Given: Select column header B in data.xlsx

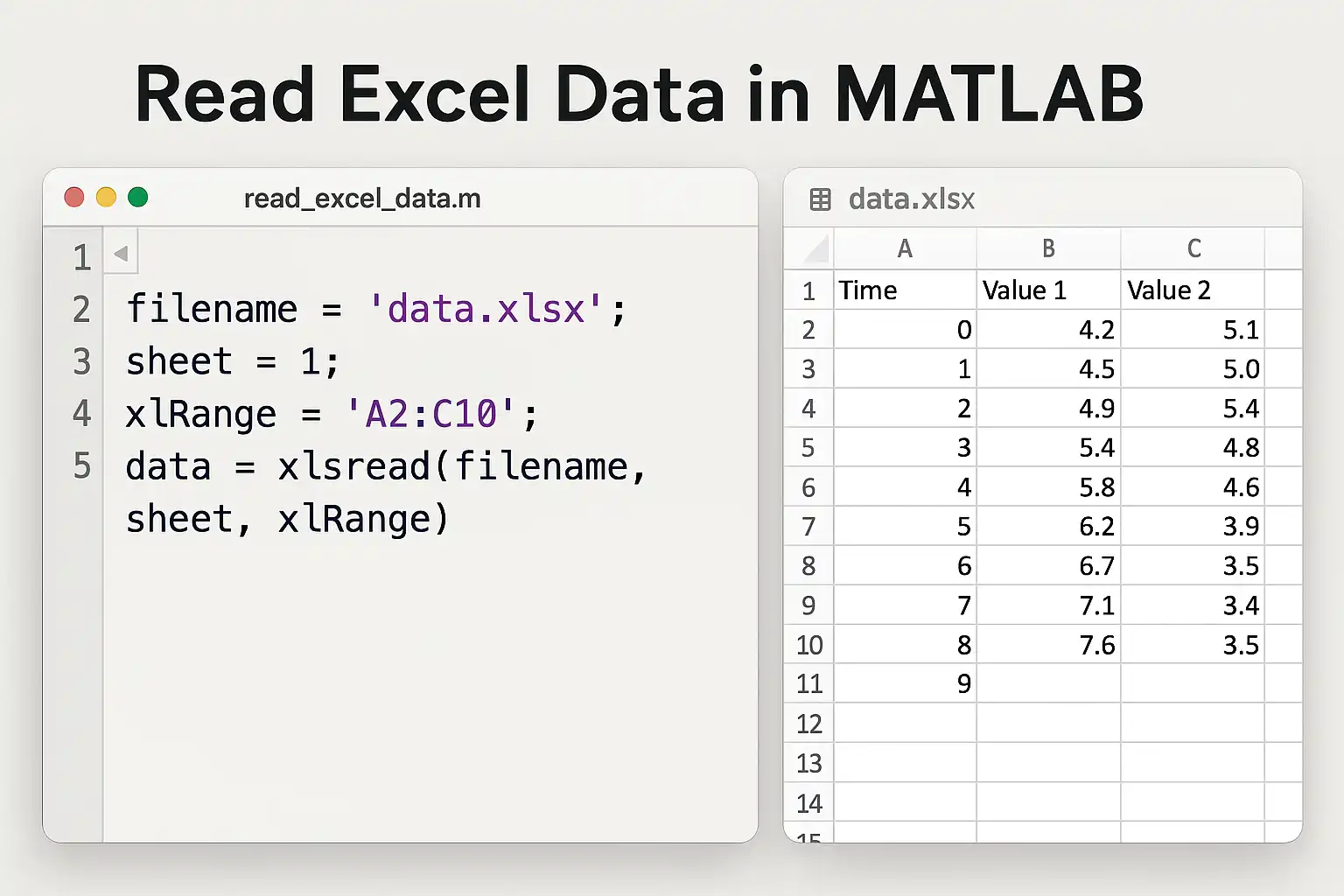Looking at the screenshot, I should [1048, 248].
